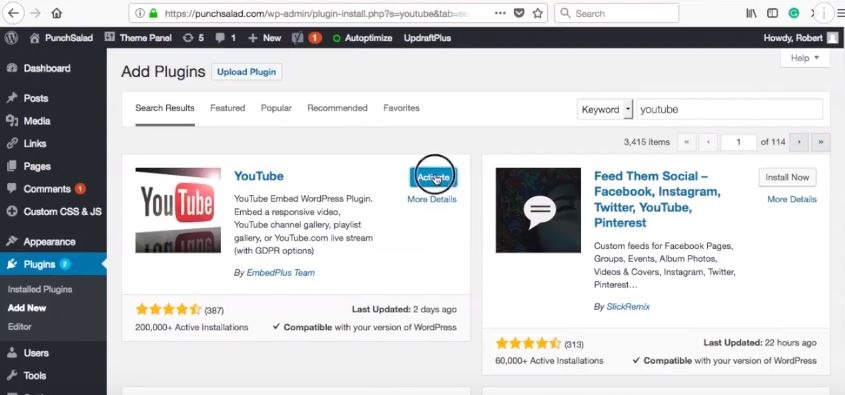Select the Search Results tab

click(x=165, y=108)
